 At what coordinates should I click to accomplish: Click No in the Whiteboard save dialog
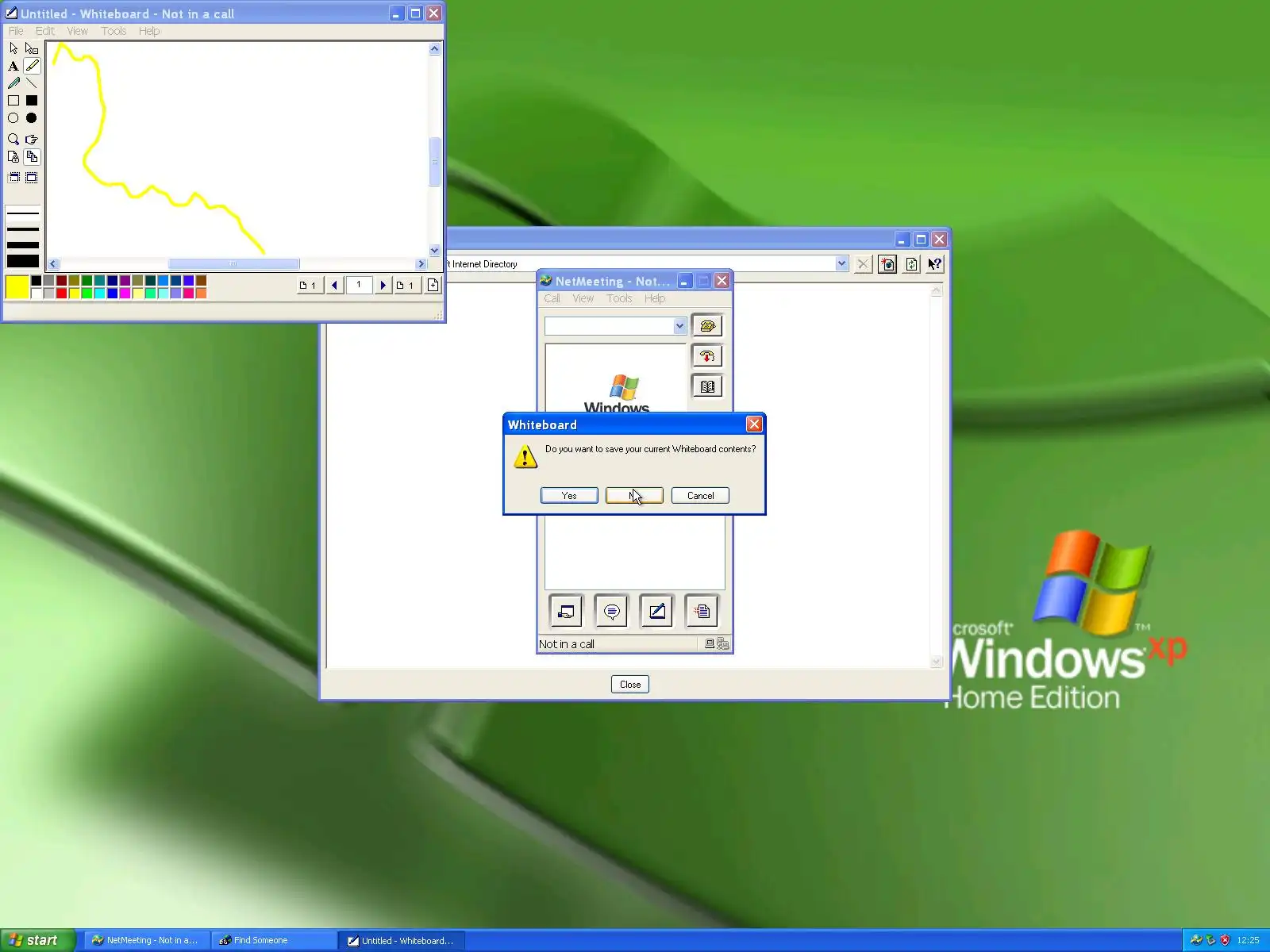pyautogui.click(x=634, y=496)
